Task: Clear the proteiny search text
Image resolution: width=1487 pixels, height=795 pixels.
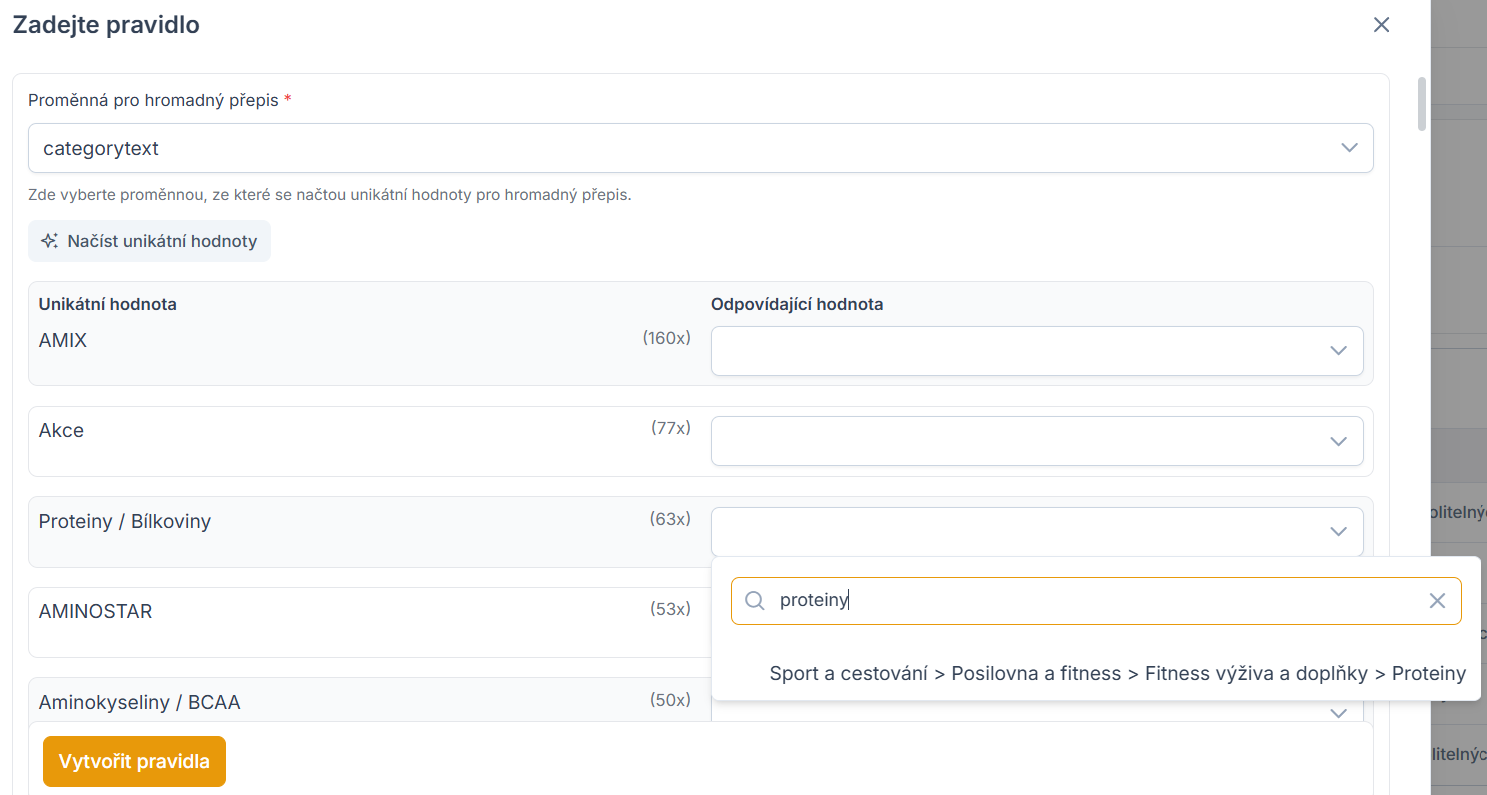Action: (x=1437, y=601)
